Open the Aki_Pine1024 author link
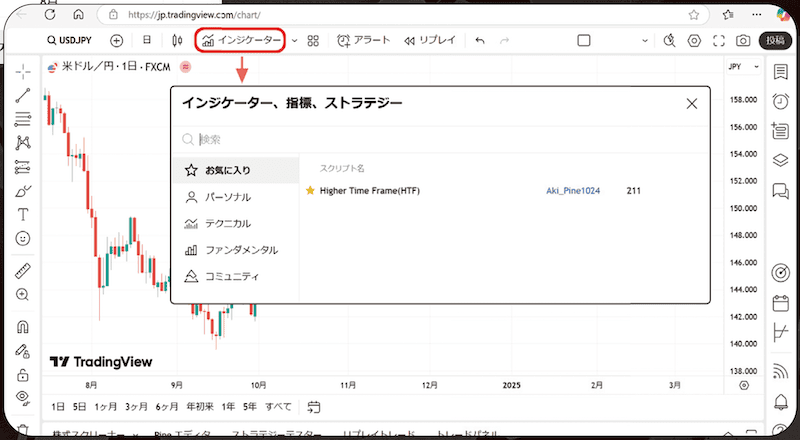The width and height of the screenshot is (800, 440). (x=572, y=190)
